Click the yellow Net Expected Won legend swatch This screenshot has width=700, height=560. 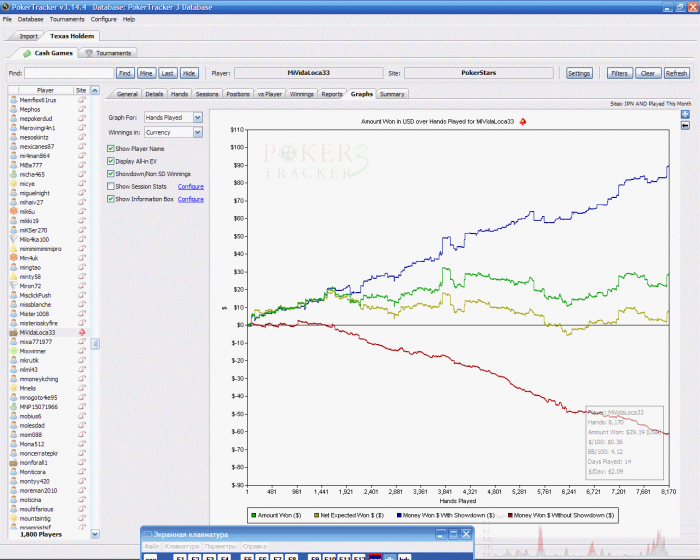[x=316, y=515]
